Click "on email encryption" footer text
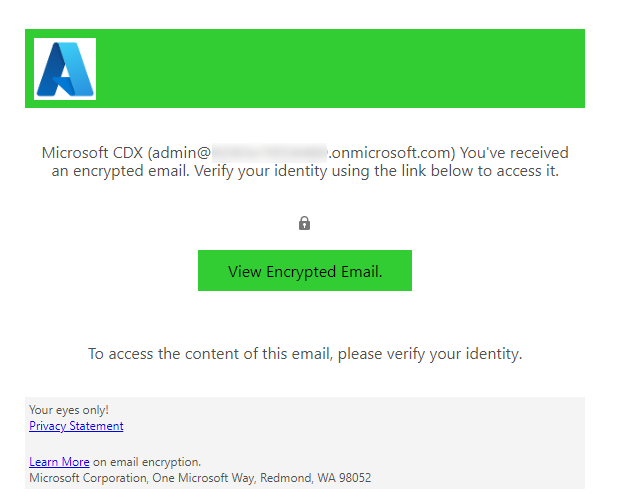The width and height of the screenshot is (620, 501). coord(147,462)
